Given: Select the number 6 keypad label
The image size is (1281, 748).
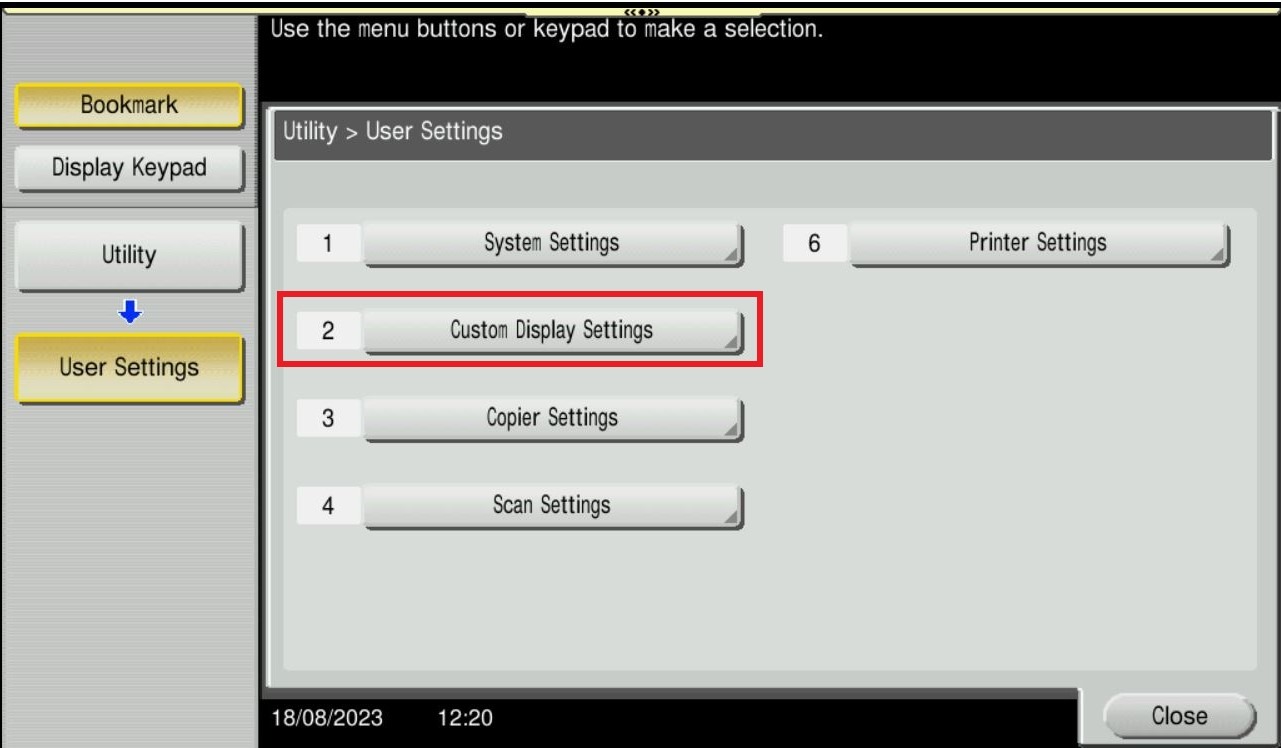Looking at the screenshot, I should 814,244.
